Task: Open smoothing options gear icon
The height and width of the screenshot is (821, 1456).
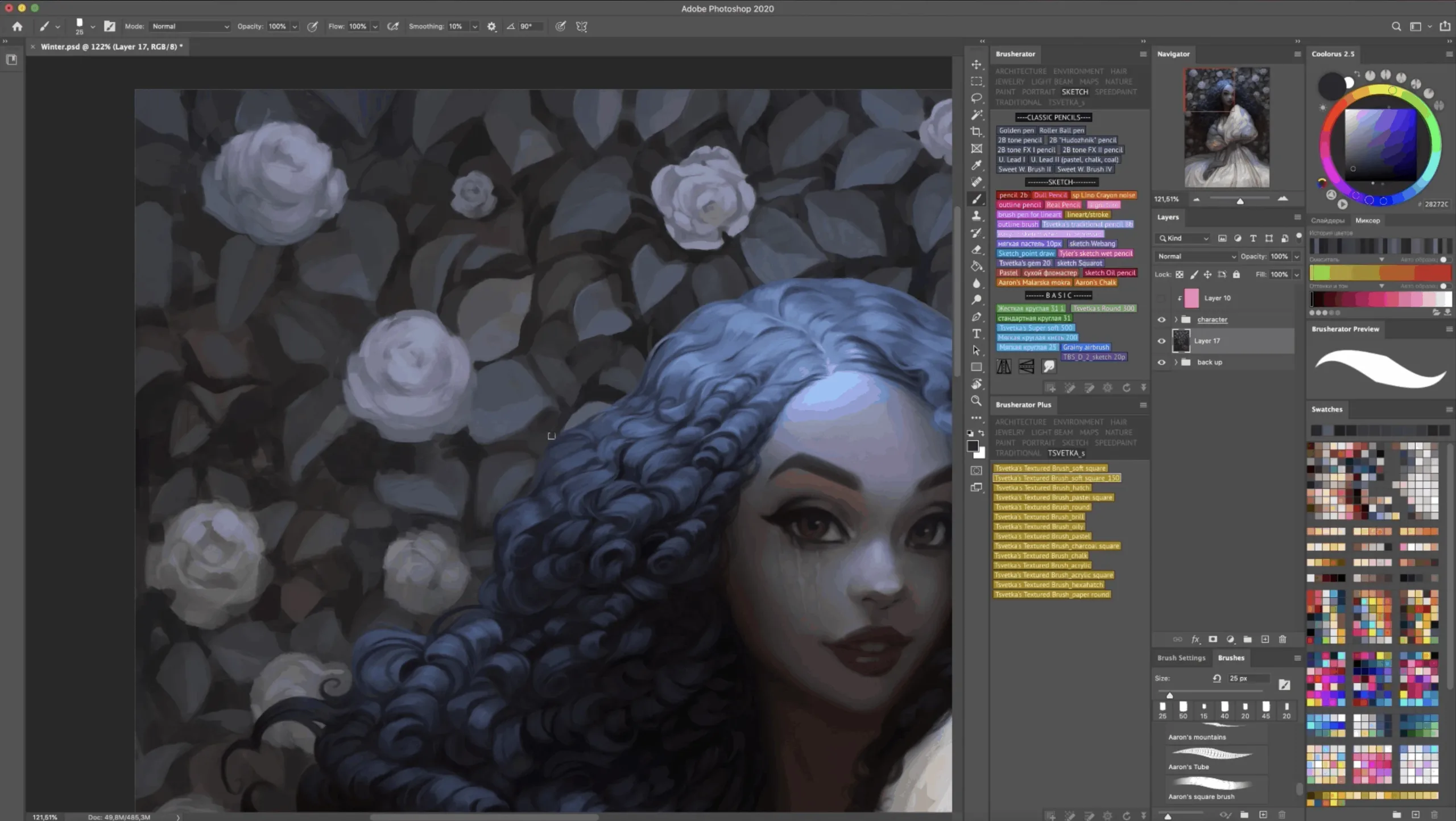Action: (x=491, y=26)
